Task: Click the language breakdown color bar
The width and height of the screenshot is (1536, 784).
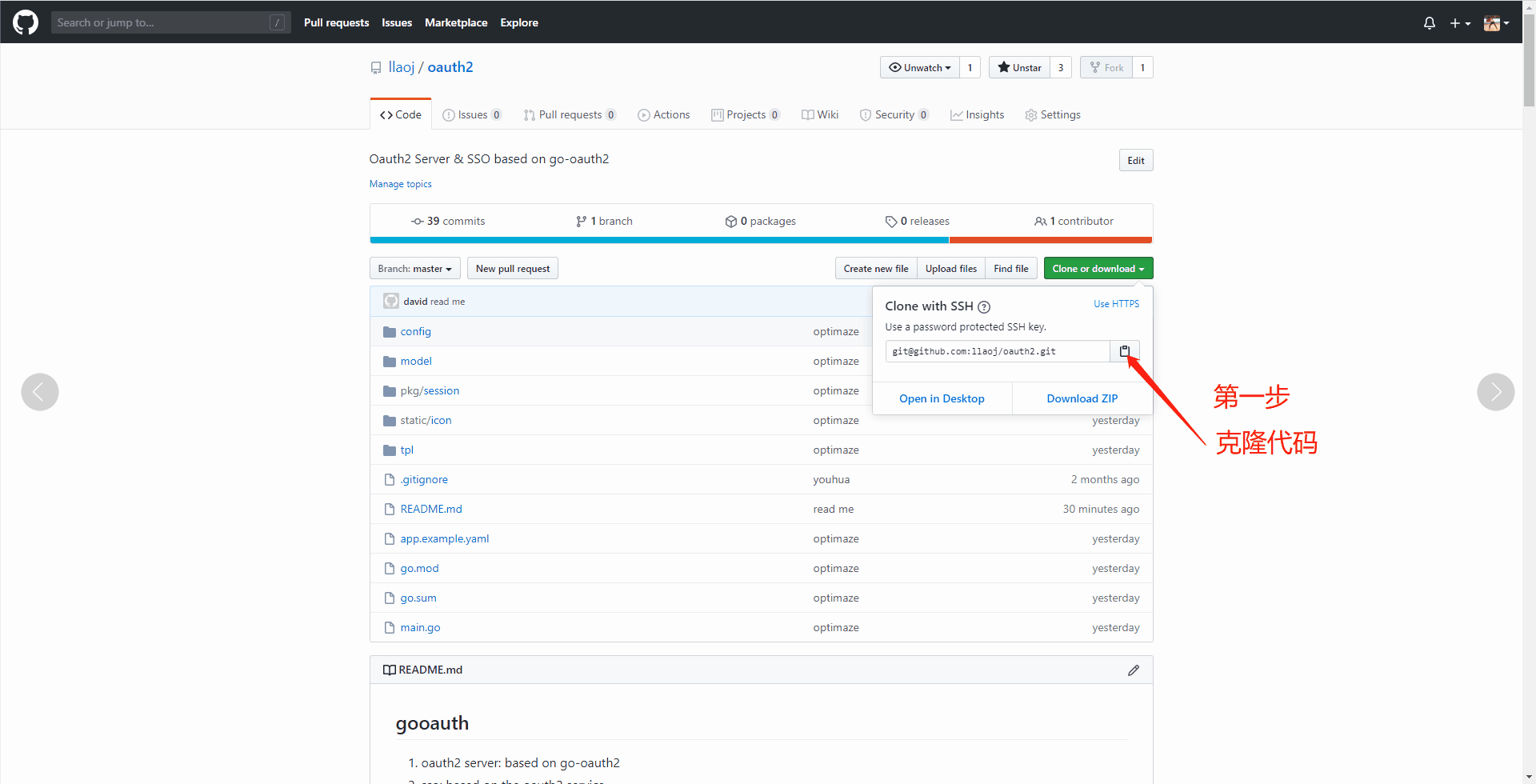Action: [761, 240]
